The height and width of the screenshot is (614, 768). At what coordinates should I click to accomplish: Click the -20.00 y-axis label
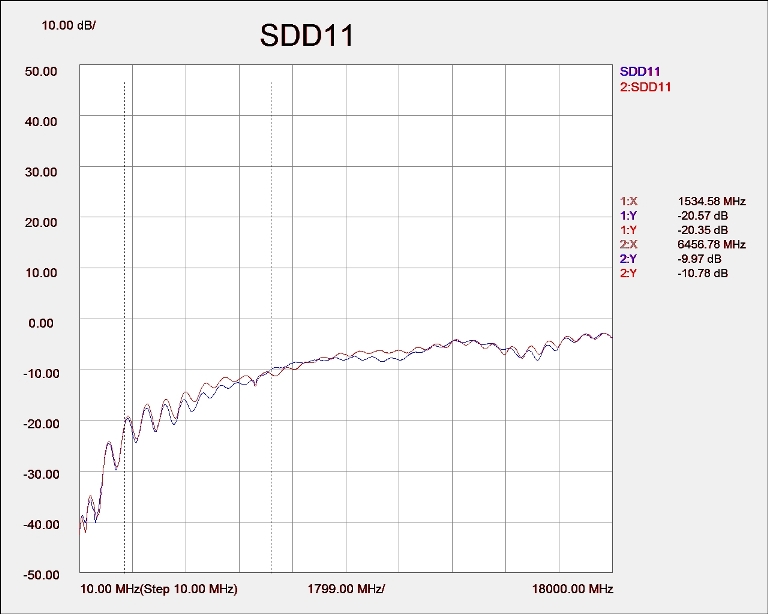pos(41,424)
